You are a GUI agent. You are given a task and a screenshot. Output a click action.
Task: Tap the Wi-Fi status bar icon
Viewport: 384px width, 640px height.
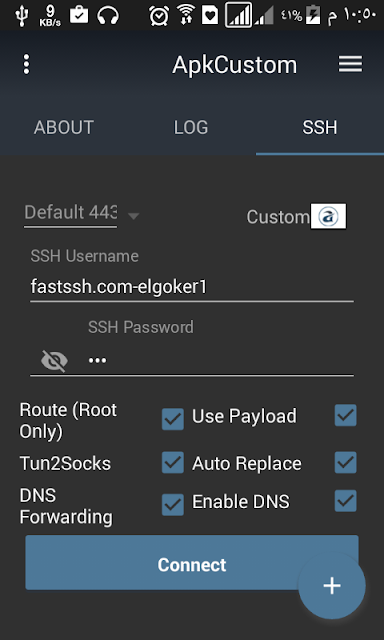pyautogui.click(x=186, y=16)
